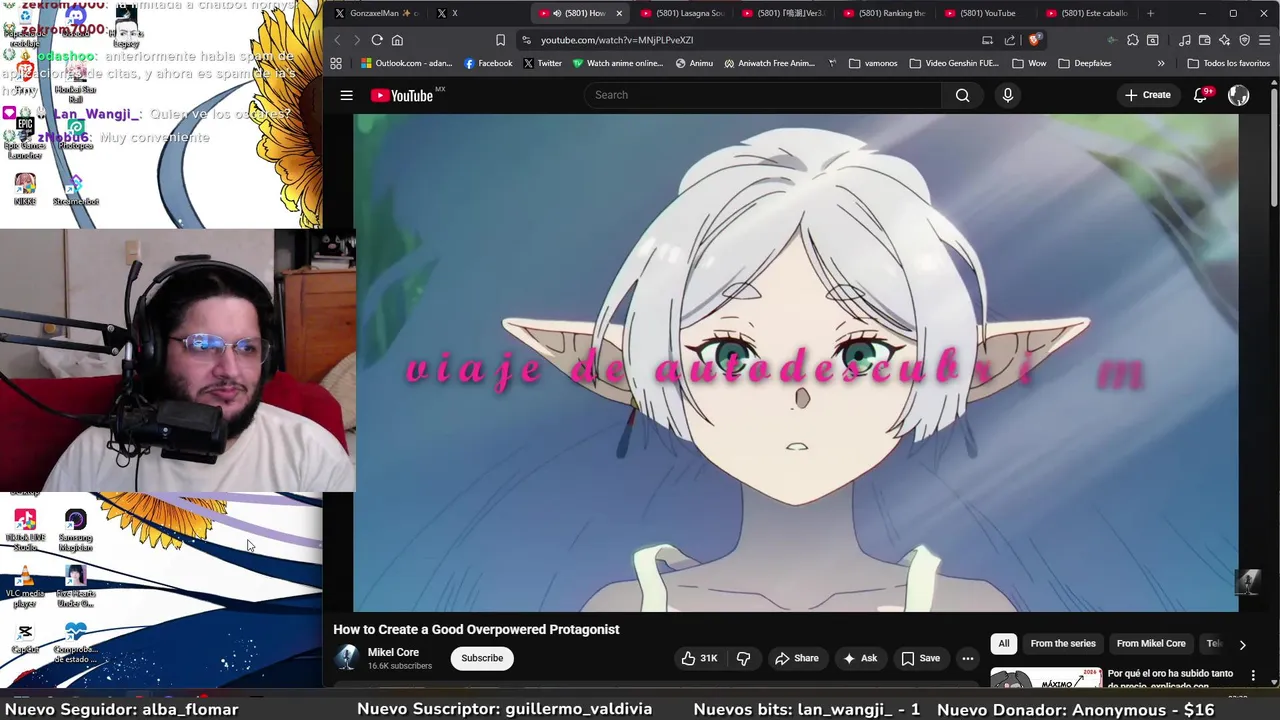Open the Outlook.com bookmark
Screen dimensions: 1280x720
tap(406, 63)
